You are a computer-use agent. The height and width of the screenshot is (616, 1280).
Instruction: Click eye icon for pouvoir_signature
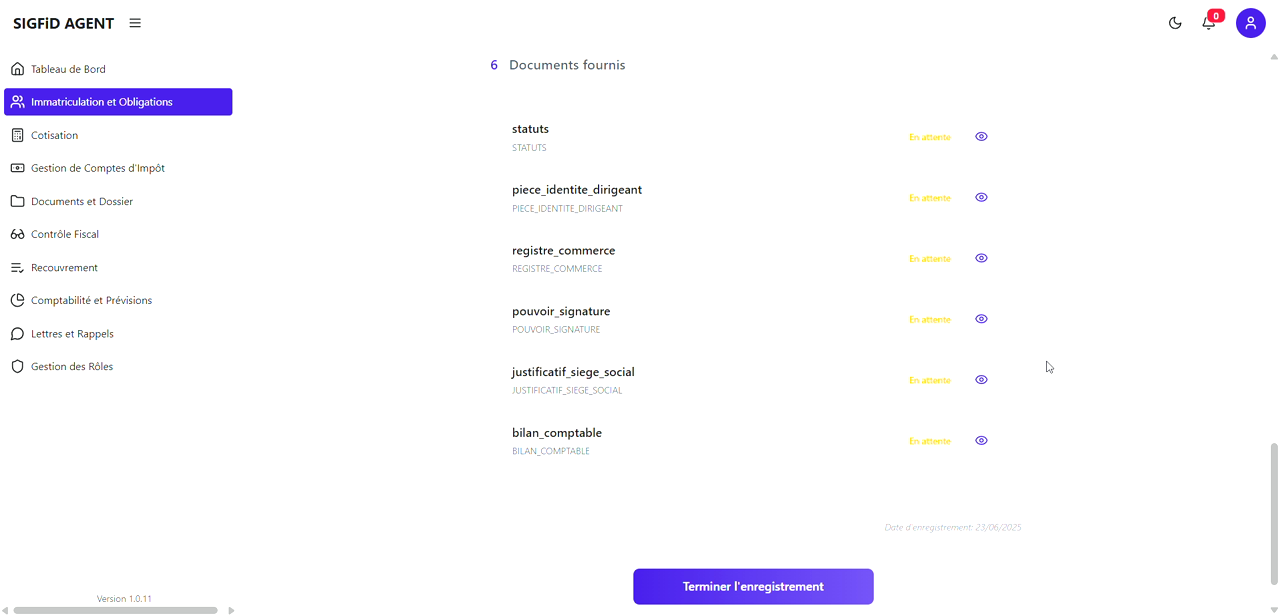(x=981, y=320)
